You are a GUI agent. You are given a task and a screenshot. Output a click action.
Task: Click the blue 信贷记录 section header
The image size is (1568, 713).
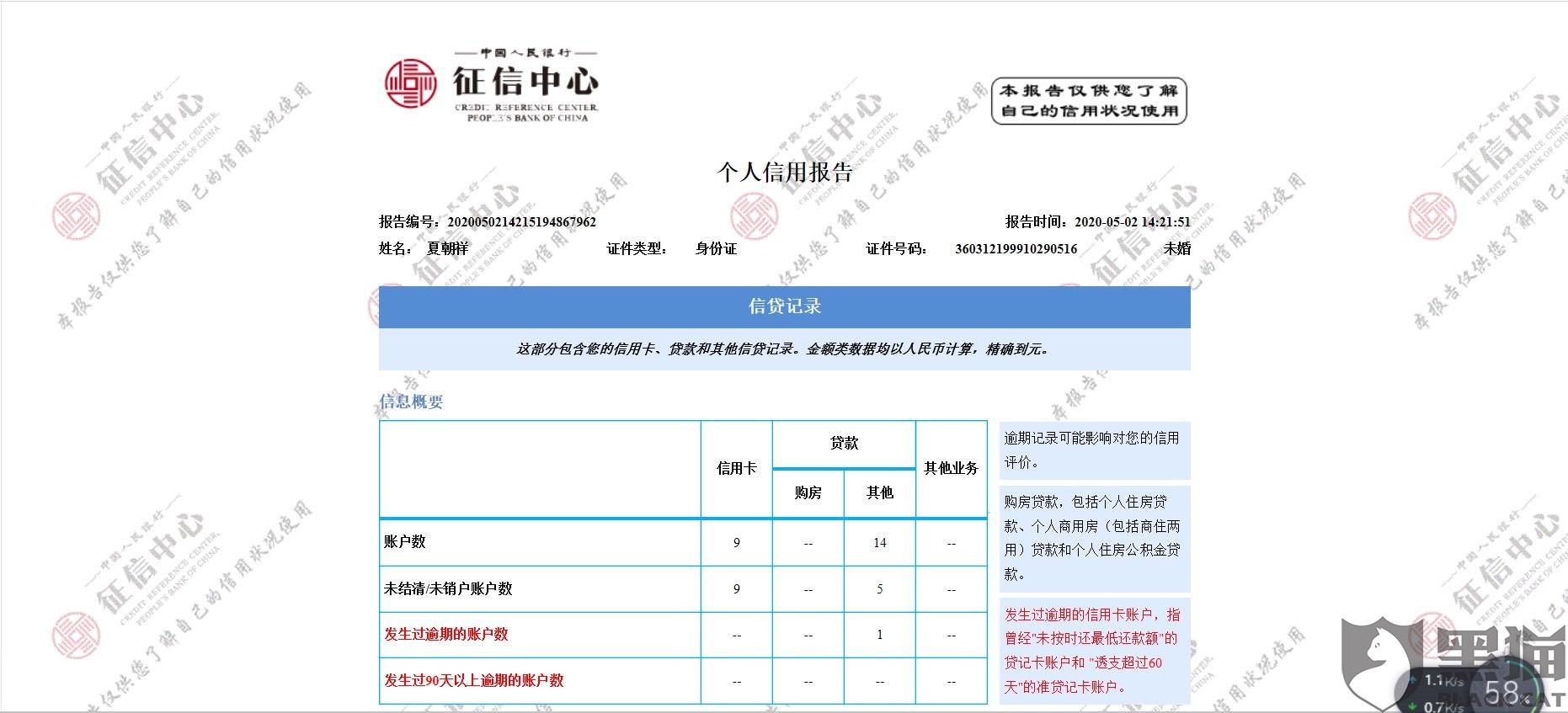point(785,306)
